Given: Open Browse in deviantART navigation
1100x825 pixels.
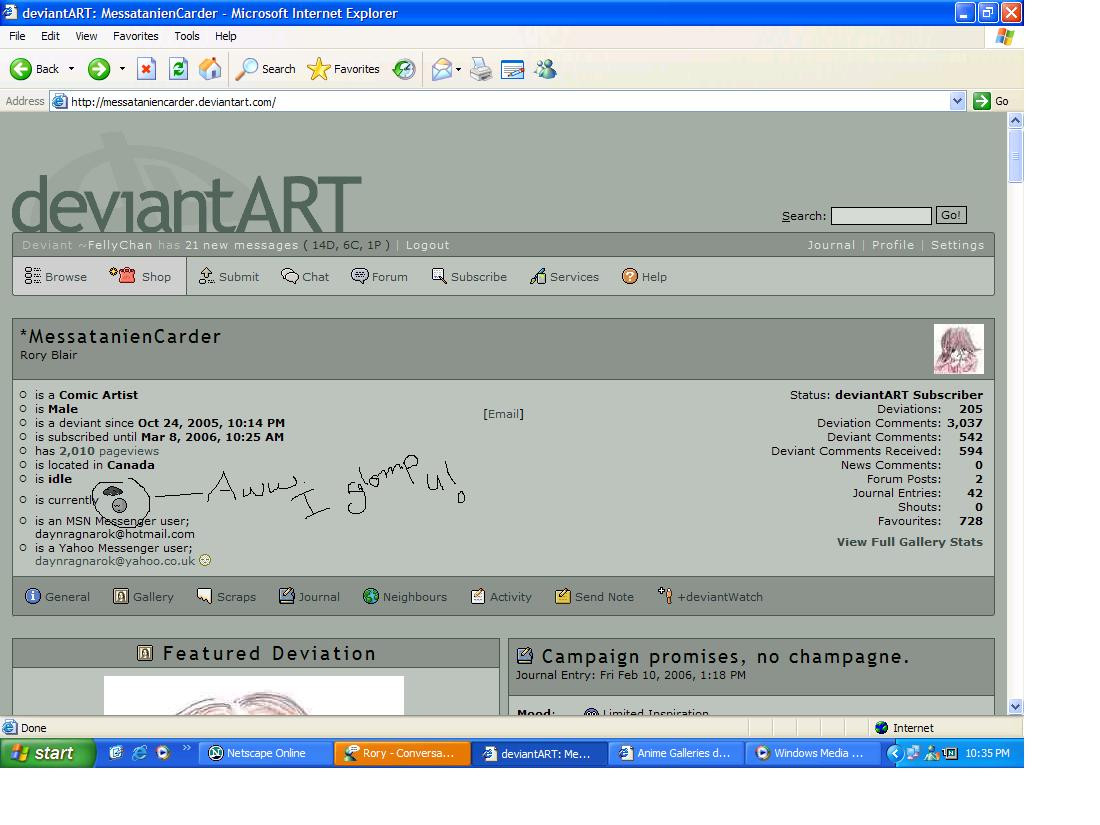Looking at the screenshot, I should 55,276.
